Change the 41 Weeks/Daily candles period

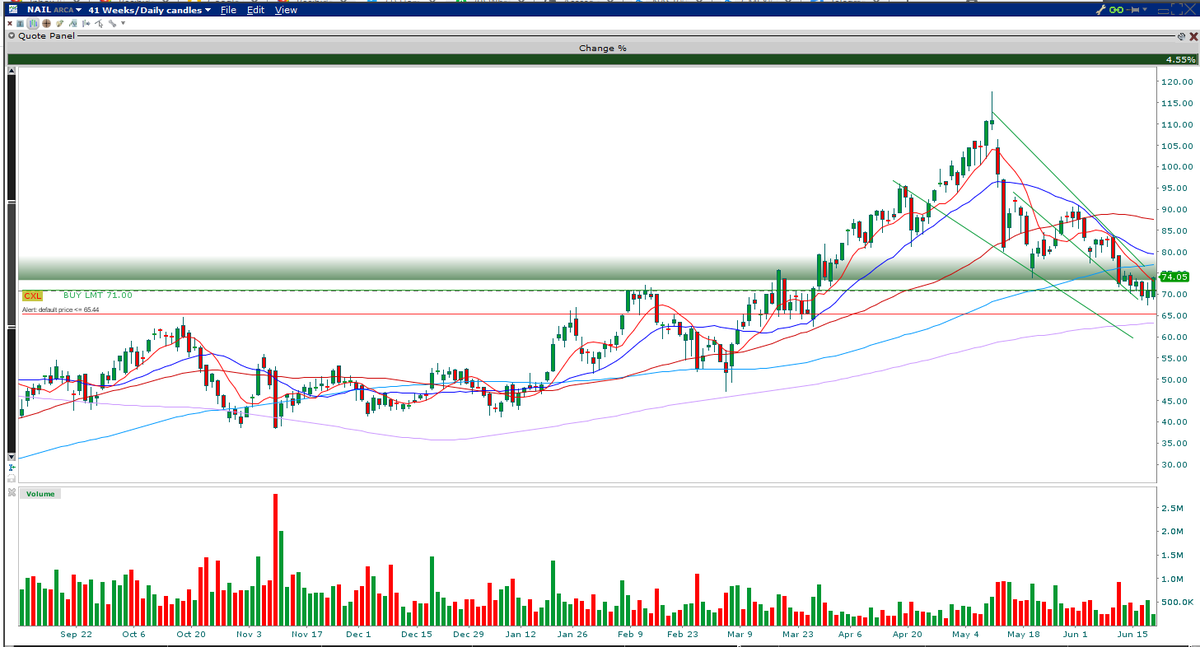point(150,10)
